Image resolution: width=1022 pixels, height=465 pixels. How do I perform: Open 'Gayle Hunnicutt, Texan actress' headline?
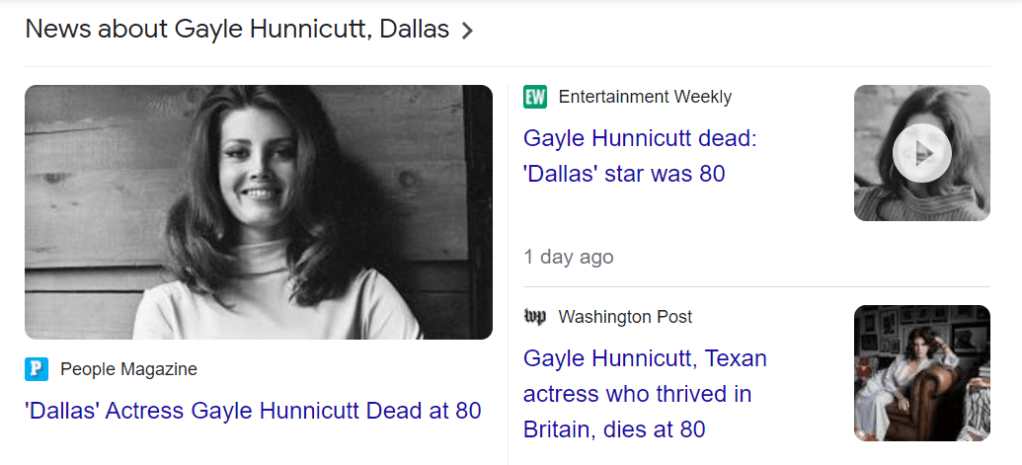tap(645, 358)
